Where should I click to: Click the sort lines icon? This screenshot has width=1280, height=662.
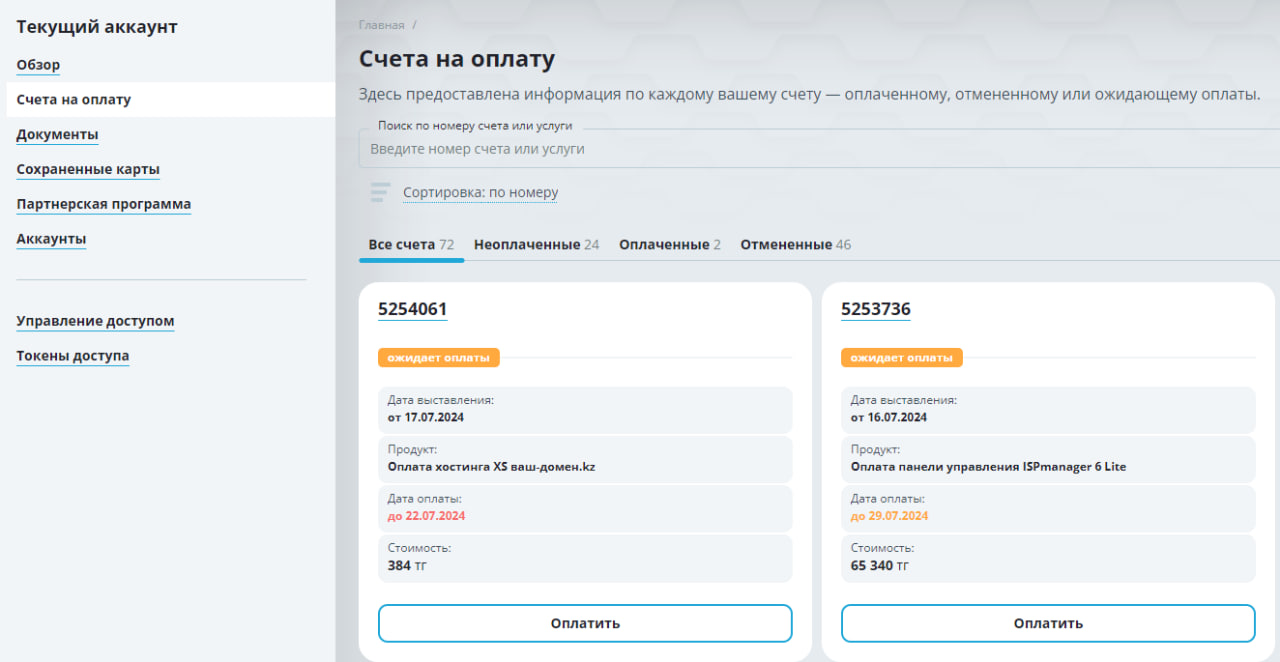coord(380,192)
